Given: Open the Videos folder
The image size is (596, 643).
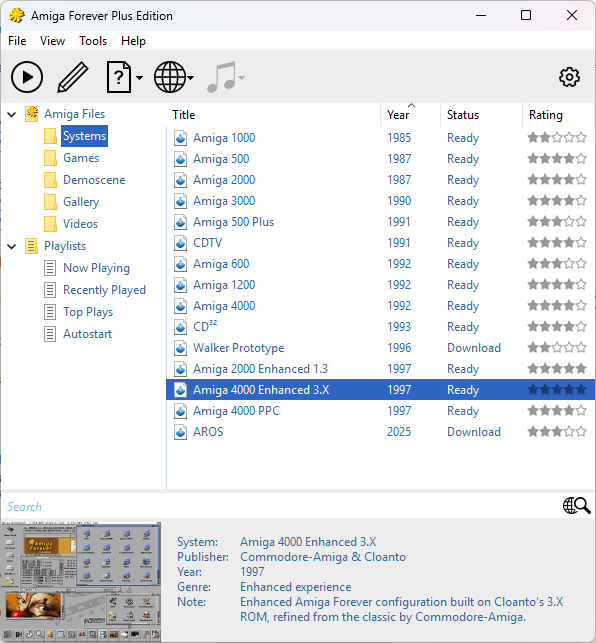Looking at the screenshot, I should coord(80,224).
